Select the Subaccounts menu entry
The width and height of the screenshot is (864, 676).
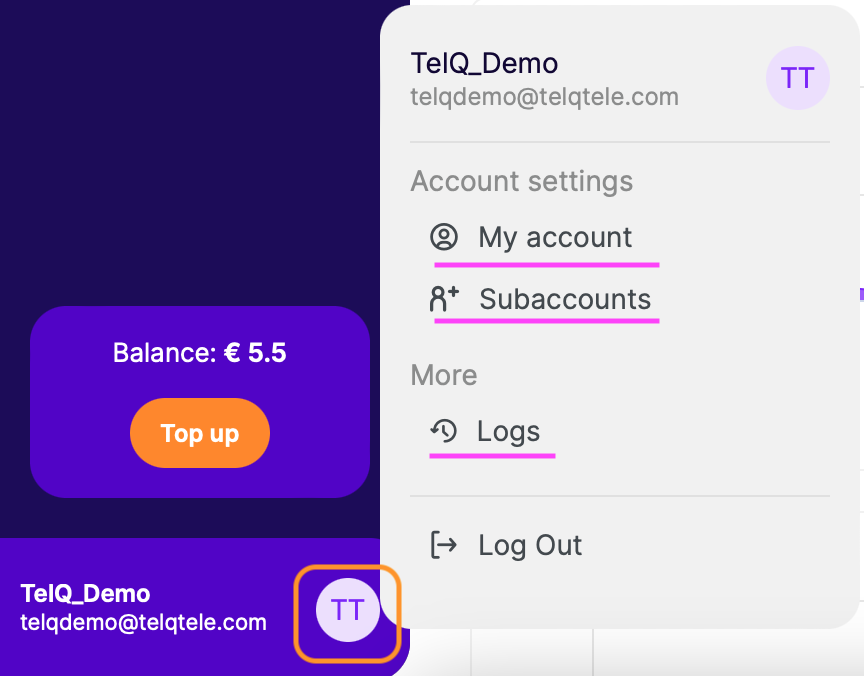click(x=565, y=299)
